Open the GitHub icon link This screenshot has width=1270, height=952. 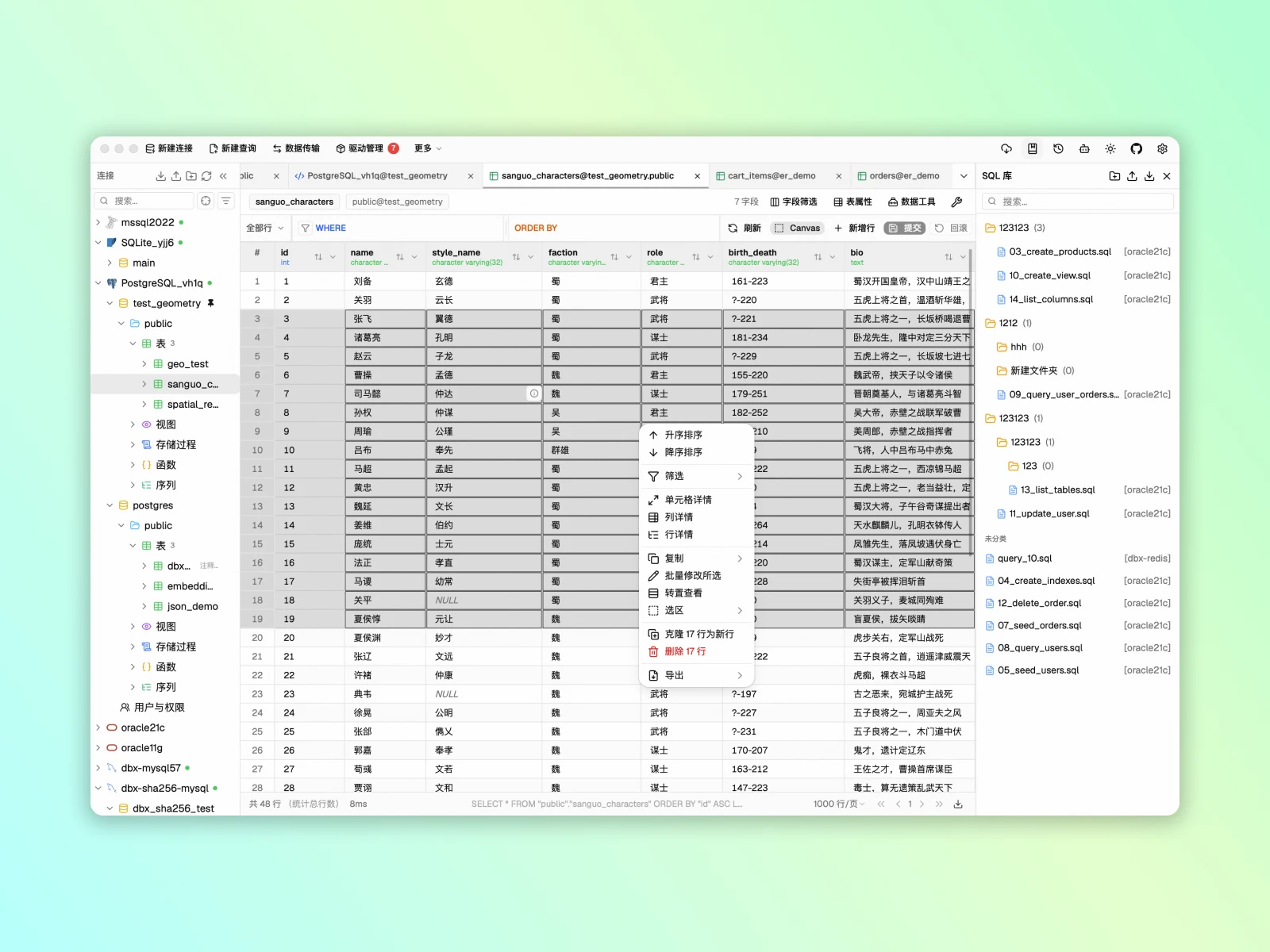pos(1137,148)
